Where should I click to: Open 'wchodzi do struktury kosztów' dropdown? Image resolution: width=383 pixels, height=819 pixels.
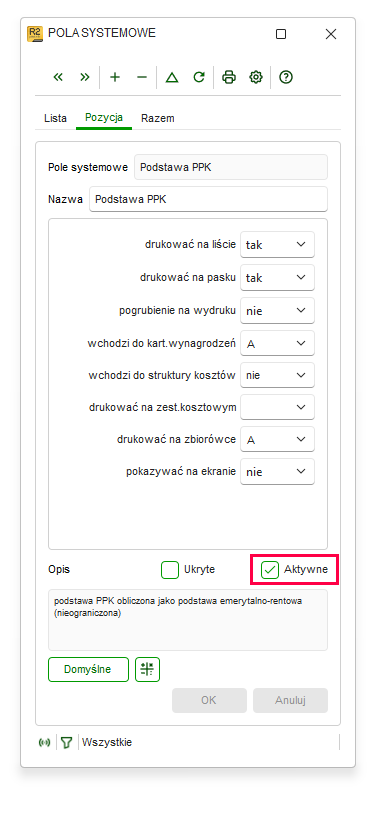[x=277, y=375]
